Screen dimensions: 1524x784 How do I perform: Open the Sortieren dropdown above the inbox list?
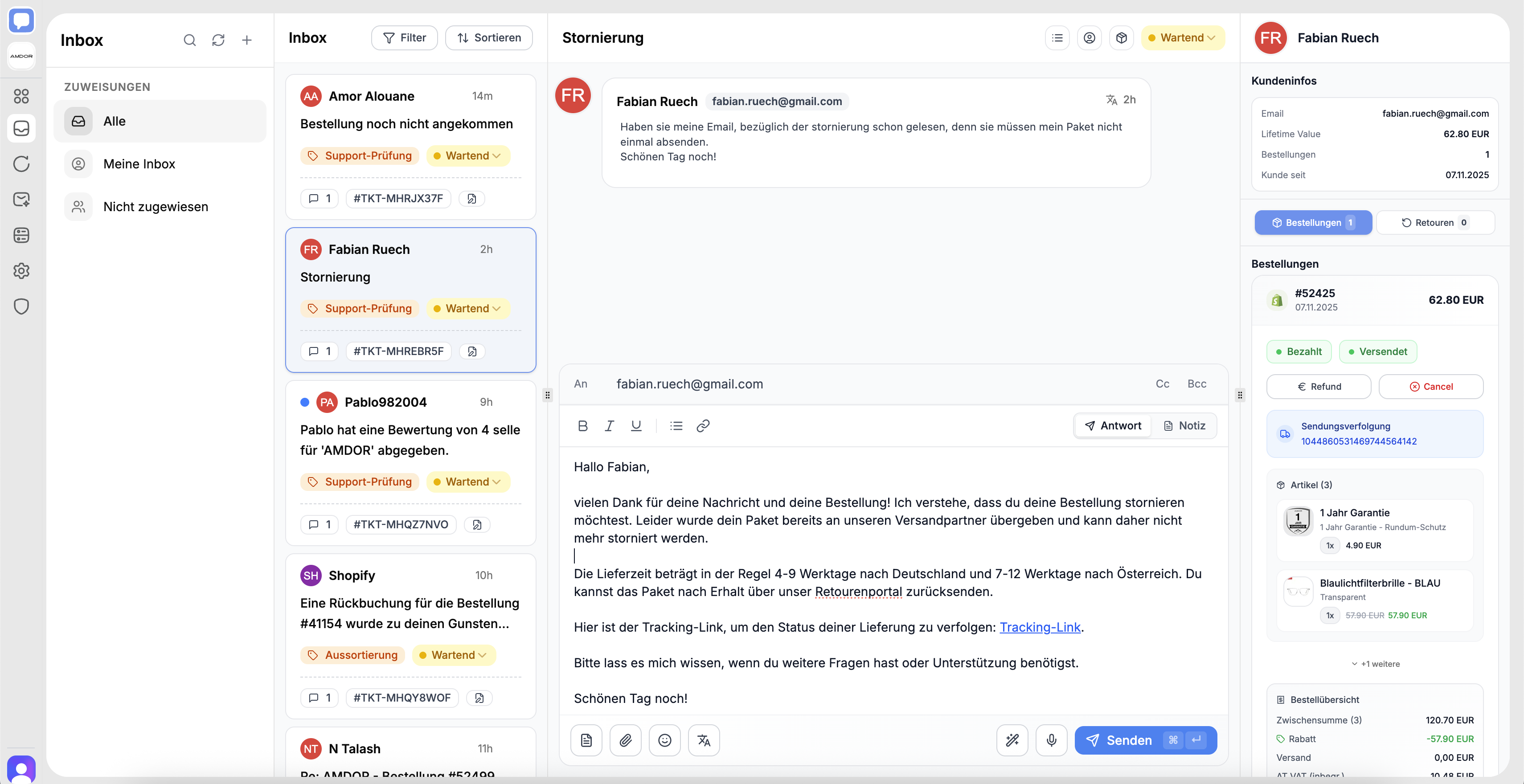click(489, 37)
